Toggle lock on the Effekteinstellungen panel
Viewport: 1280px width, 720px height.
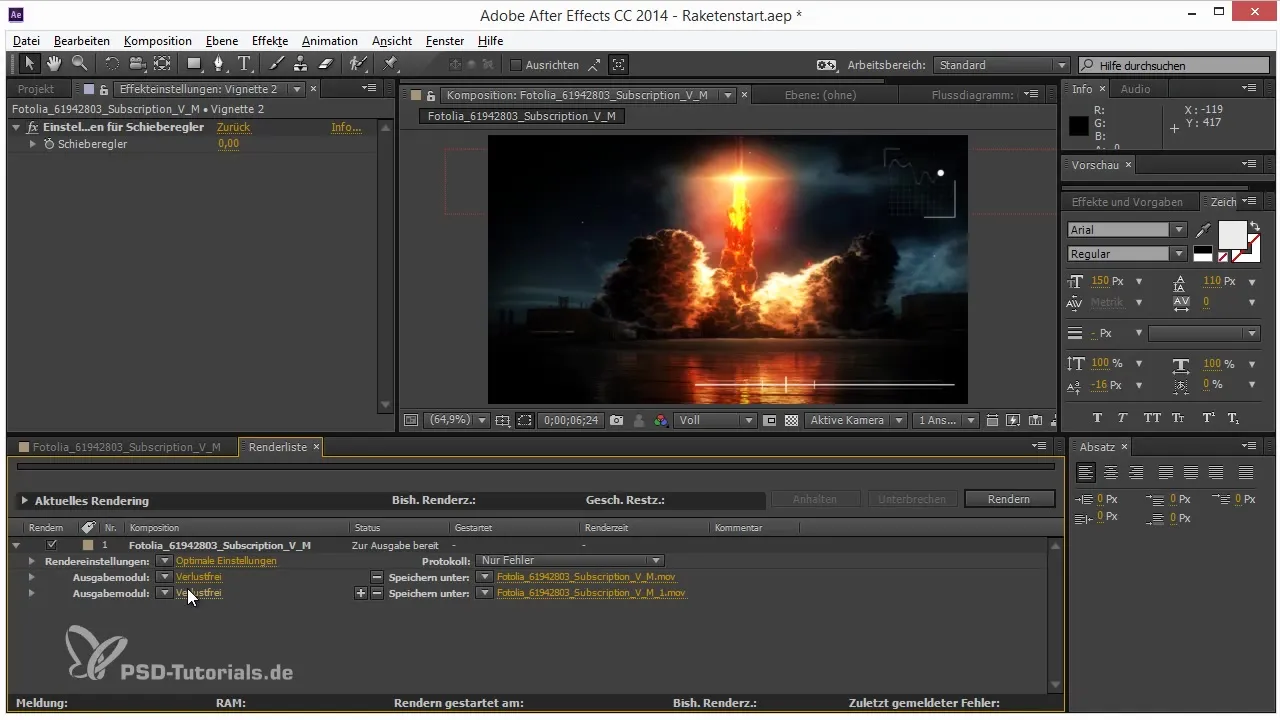(x=103, y=89)
